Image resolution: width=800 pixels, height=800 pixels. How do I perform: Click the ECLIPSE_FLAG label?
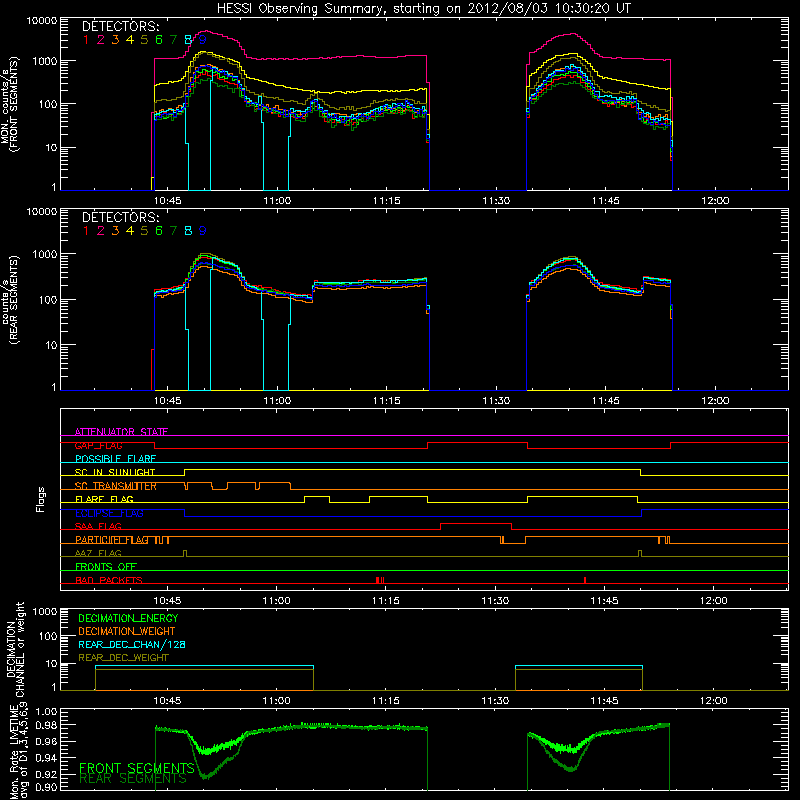coord(109,513)
